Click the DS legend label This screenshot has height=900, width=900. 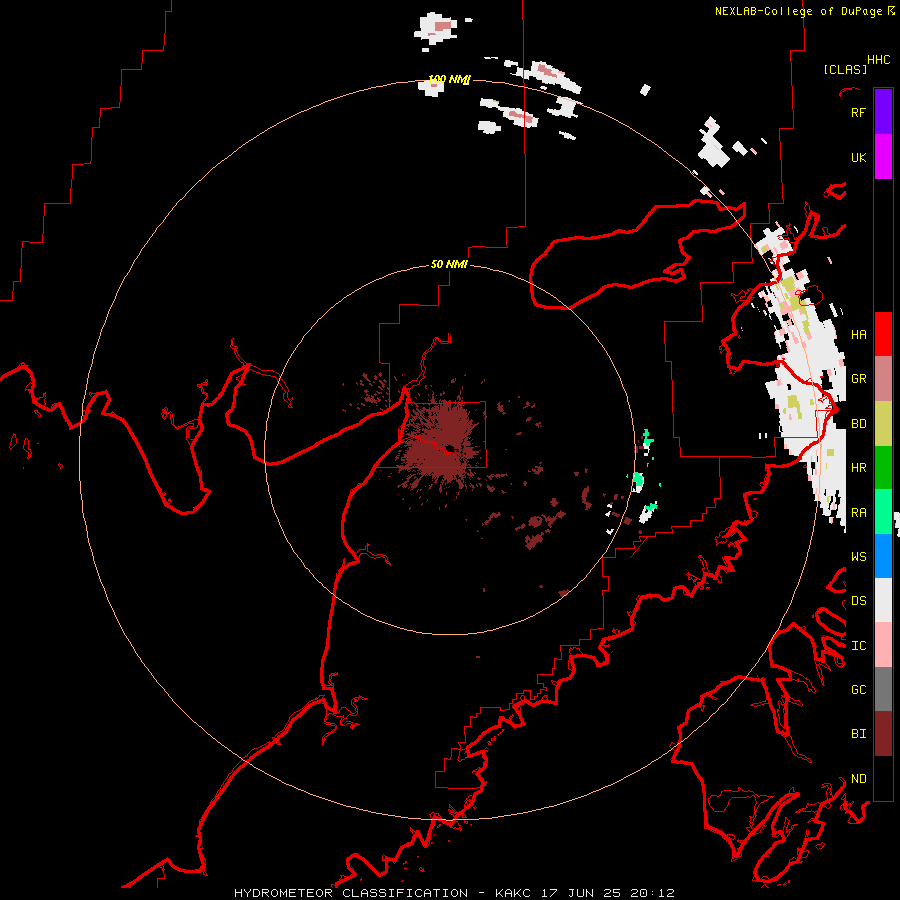858,601
